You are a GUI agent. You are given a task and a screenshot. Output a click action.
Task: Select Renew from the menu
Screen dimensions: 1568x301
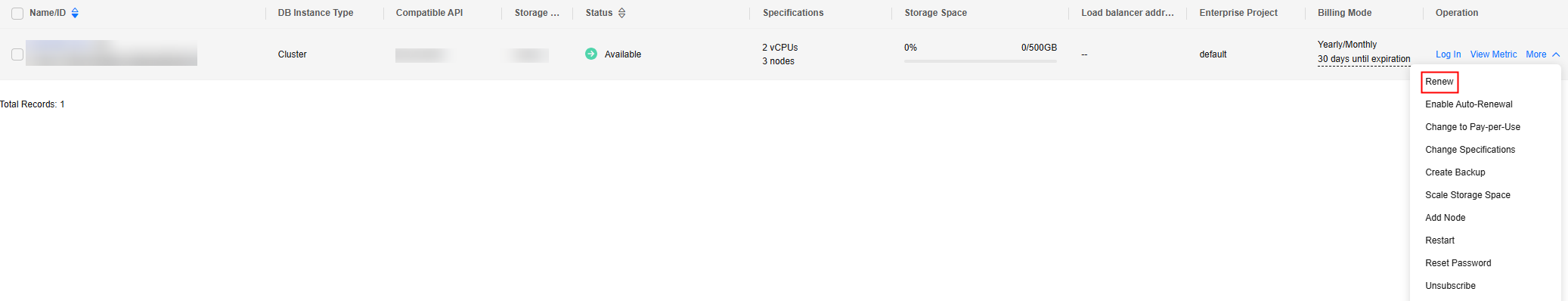(x=1439, y=82)
